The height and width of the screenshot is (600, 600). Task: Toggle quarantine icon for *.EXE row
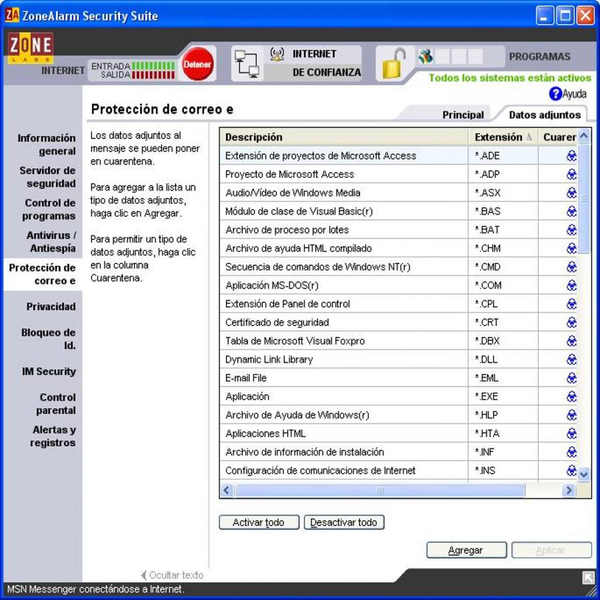click(571, 396)
